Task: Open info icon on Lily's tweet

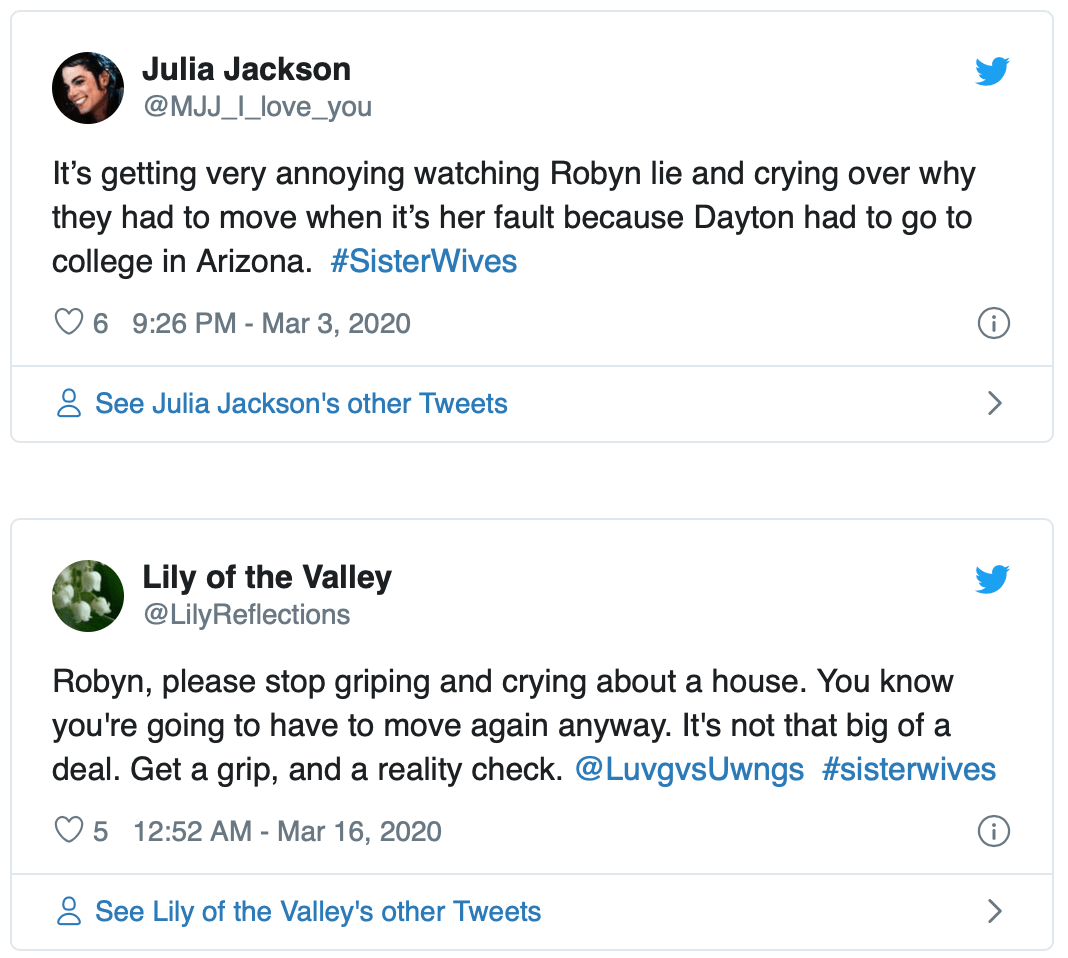Action: pyautogui.click(x=993, y=831)
